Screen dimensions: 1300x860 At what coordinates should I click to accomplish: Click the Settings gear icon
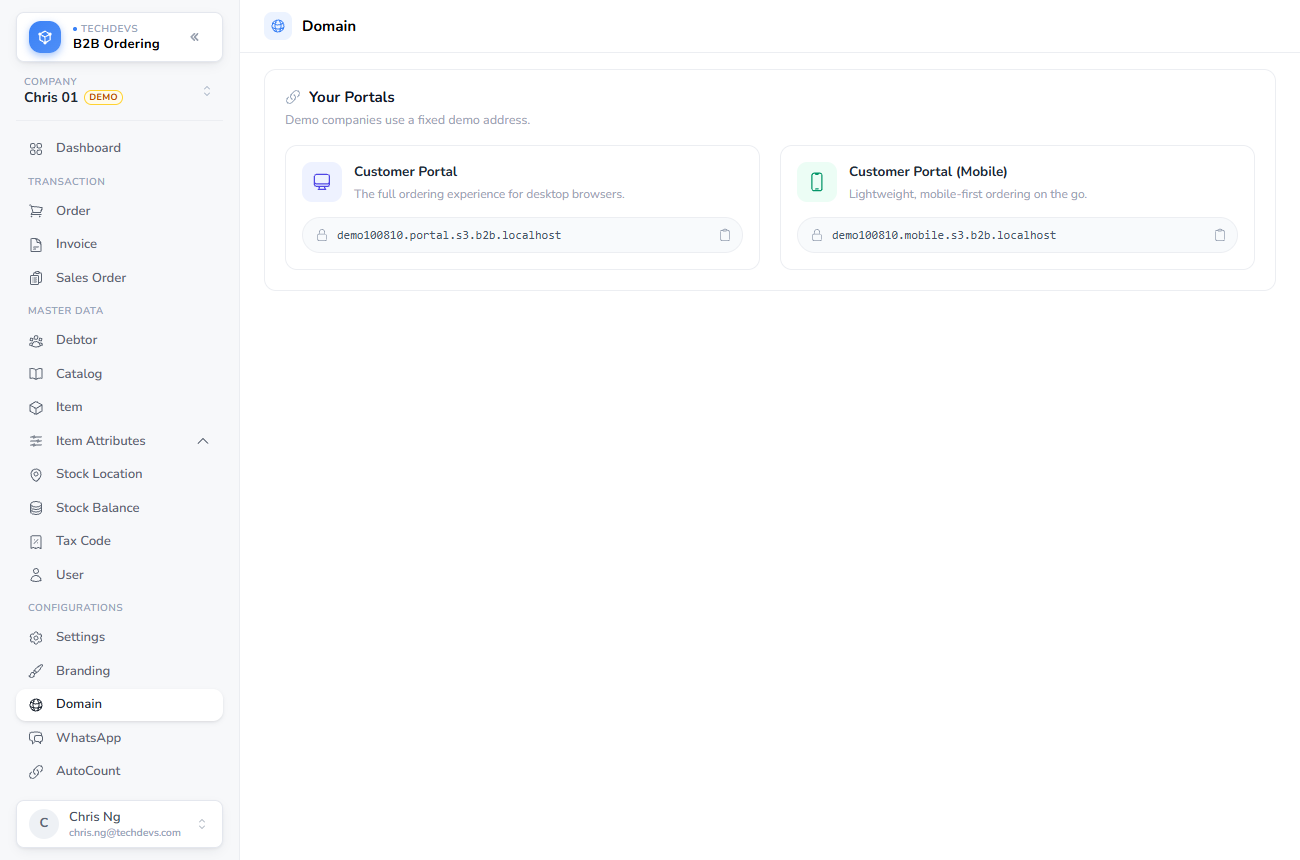[36, 637]
